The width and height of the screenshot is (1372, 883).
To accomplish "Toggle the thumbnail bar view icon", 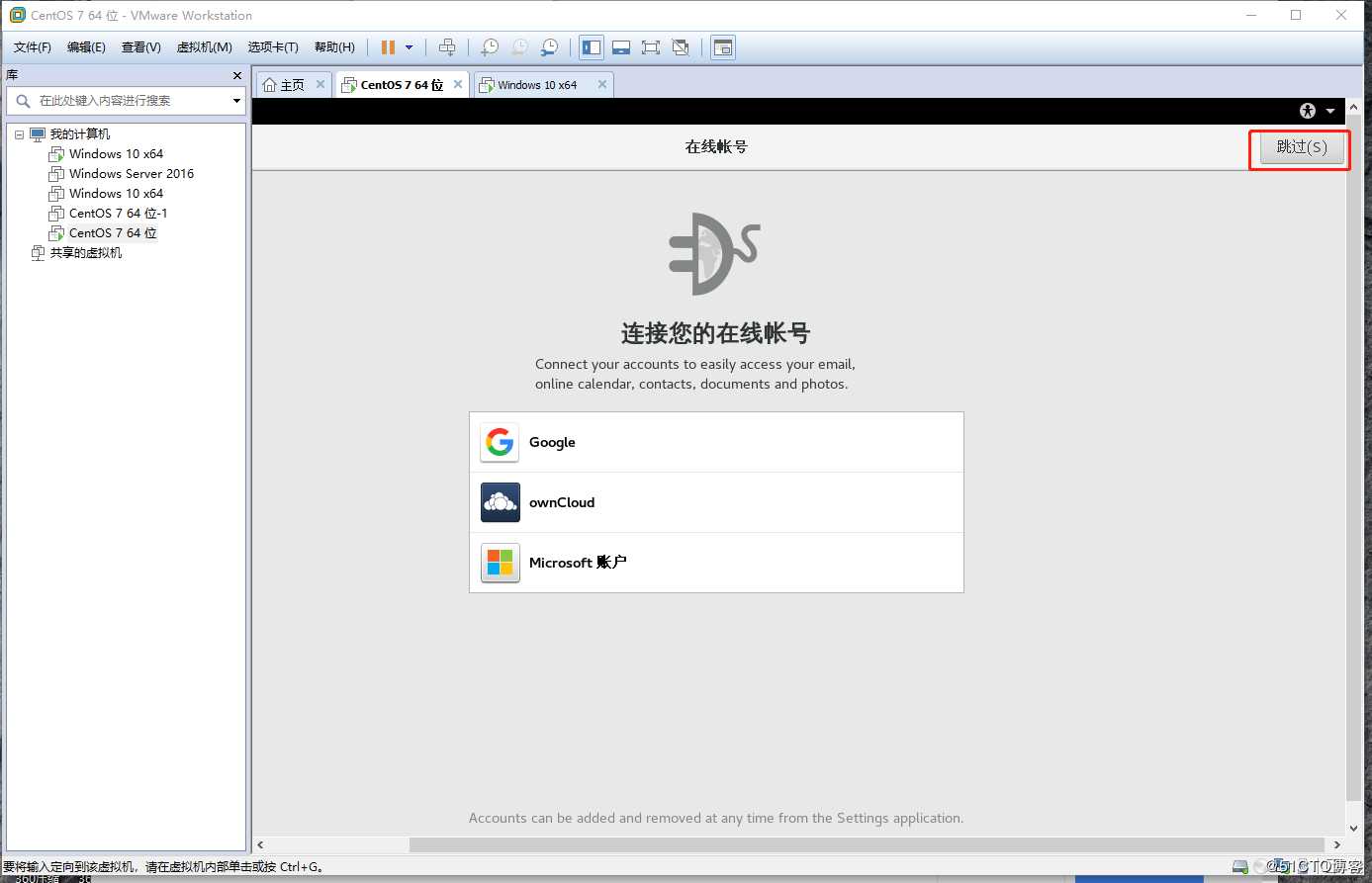I will tap(621, 47).
